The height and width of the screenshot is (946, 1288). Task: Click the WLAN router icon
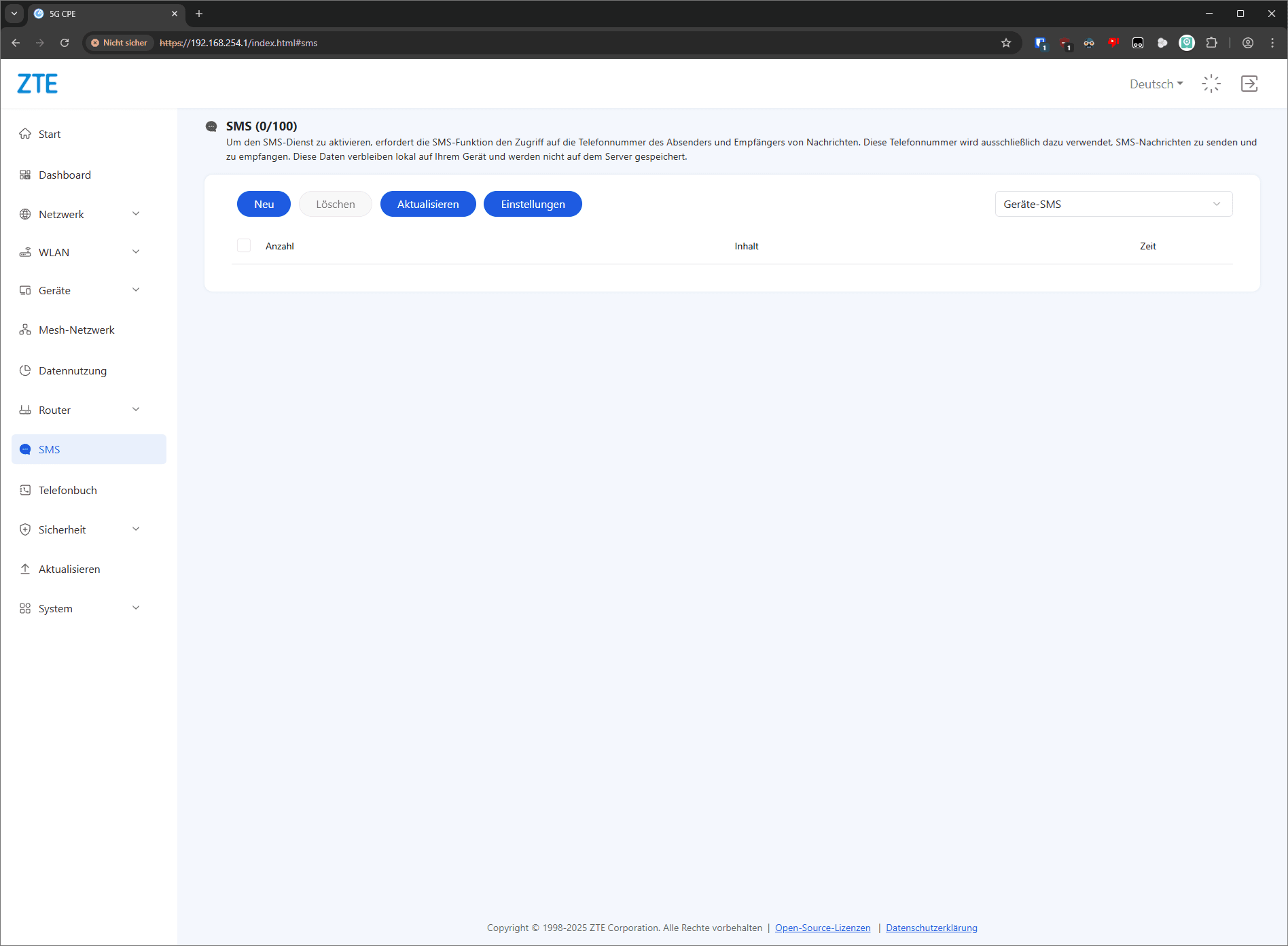tap(25, 252)
